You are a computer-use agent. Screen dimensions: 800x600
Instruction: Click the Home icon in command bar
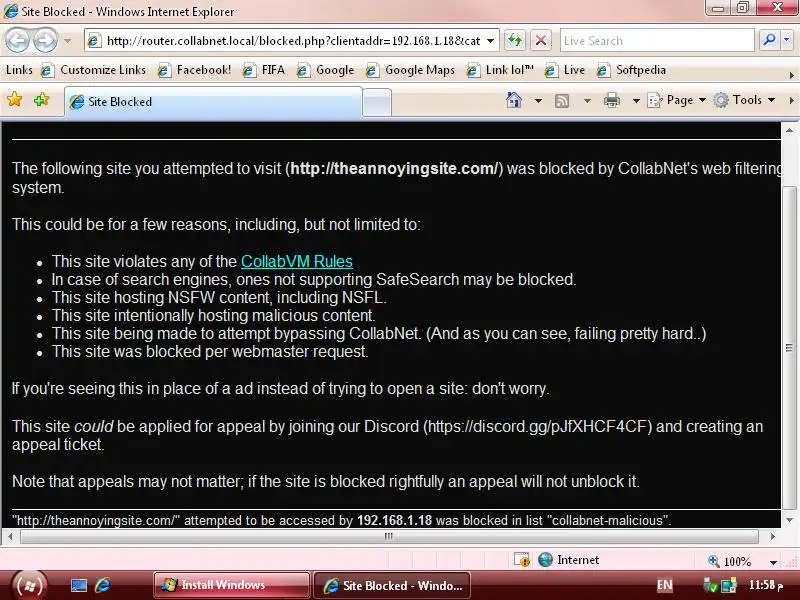coord(514,100)
